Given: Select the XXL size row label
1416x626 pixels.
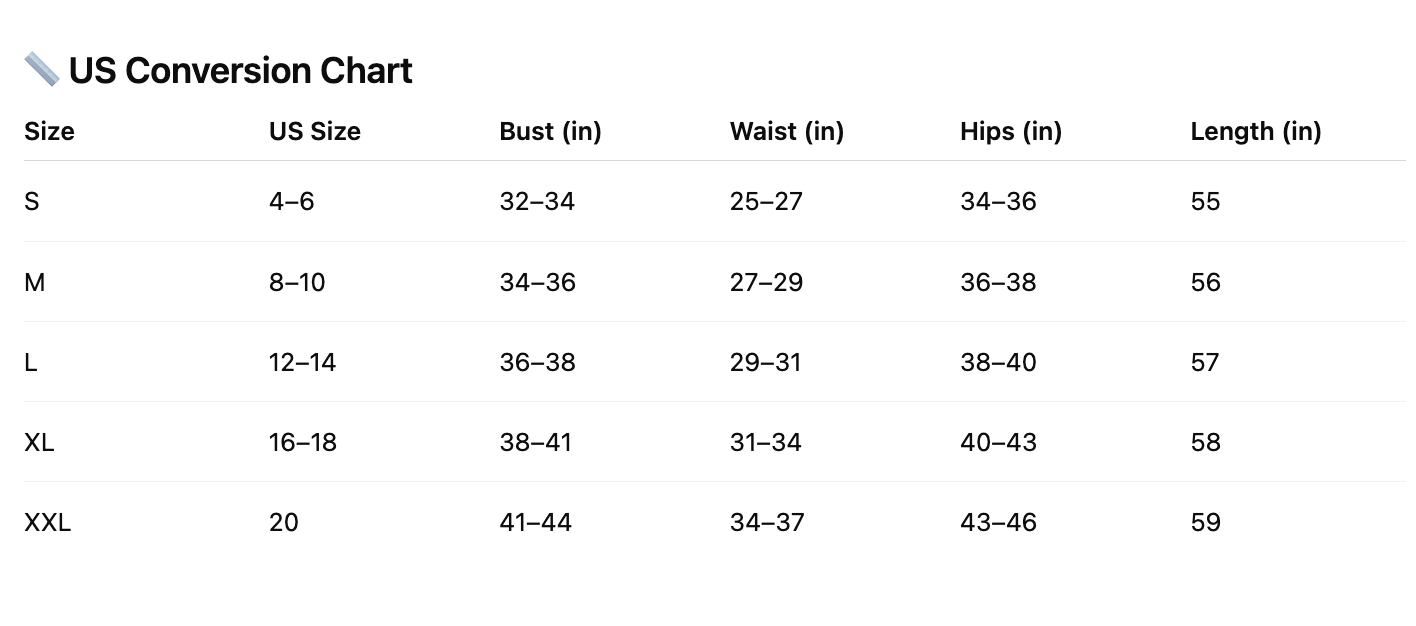Looking at the screenshot, I should tap(47, 522).
